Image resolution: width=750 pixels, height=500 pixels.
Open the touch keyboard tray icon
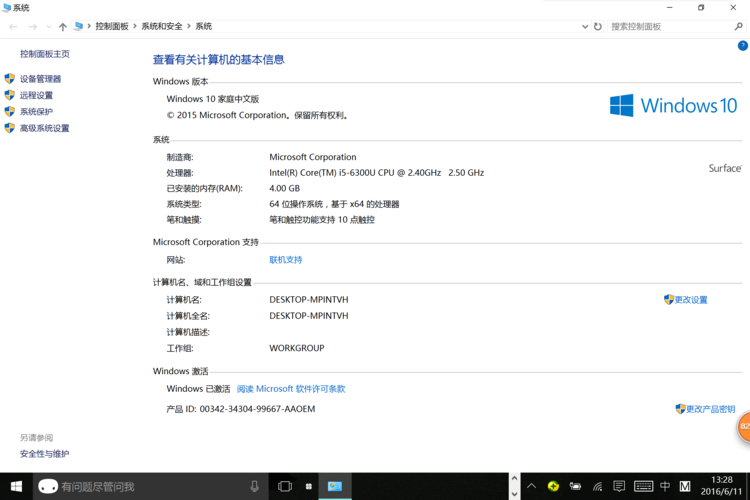[x=643, y=487]
